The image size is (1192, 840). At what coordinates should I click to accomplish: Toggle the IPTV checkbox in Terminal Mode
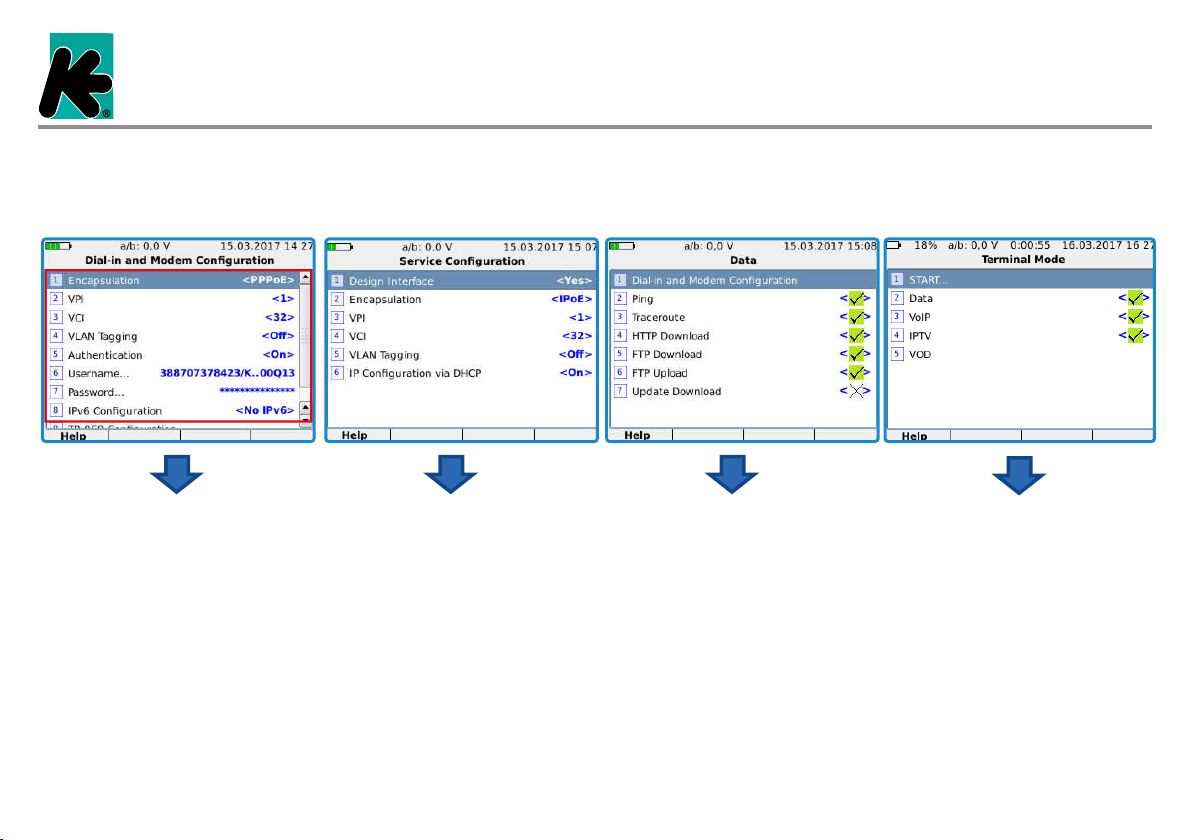1133,335
